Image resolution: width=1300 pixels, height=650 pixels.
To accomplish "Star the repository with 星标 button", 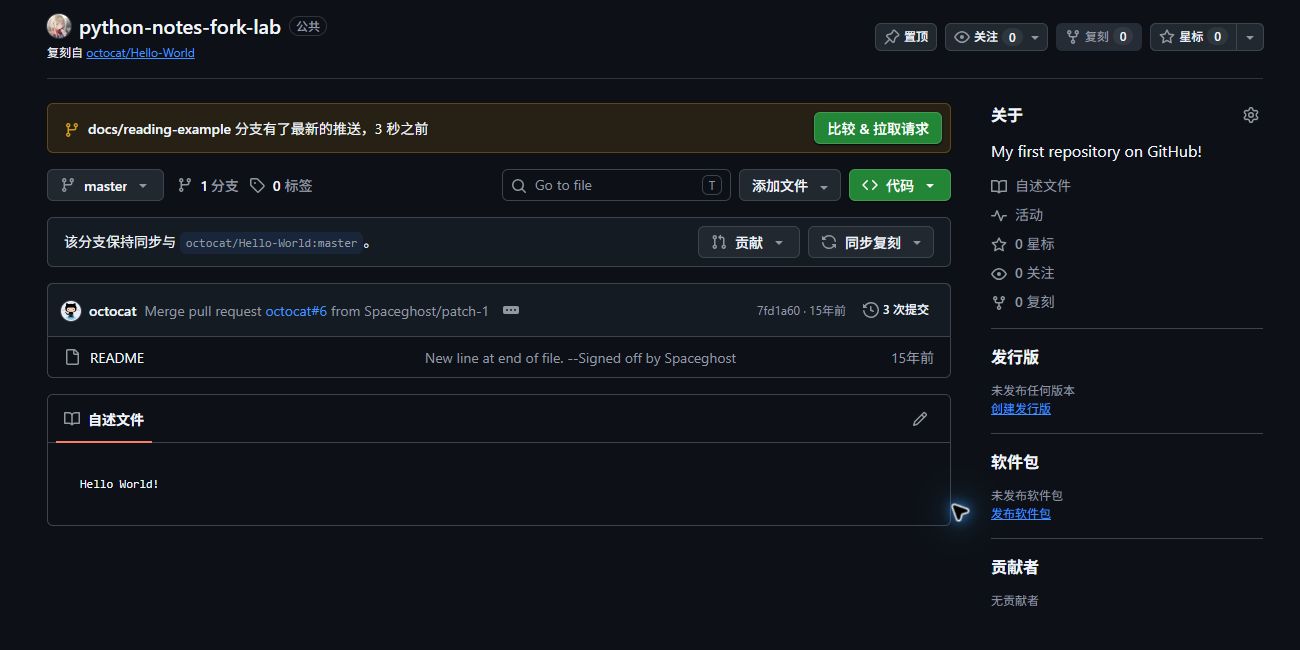I will click(1192, 37).
